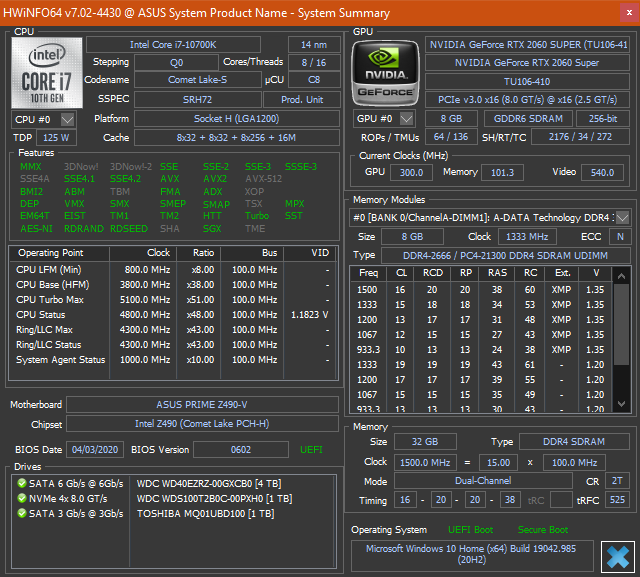This screenshot has height=577, width=640.
Task: Click the Socket H (LGA1200) platform field
Action: tap(237, 119)
